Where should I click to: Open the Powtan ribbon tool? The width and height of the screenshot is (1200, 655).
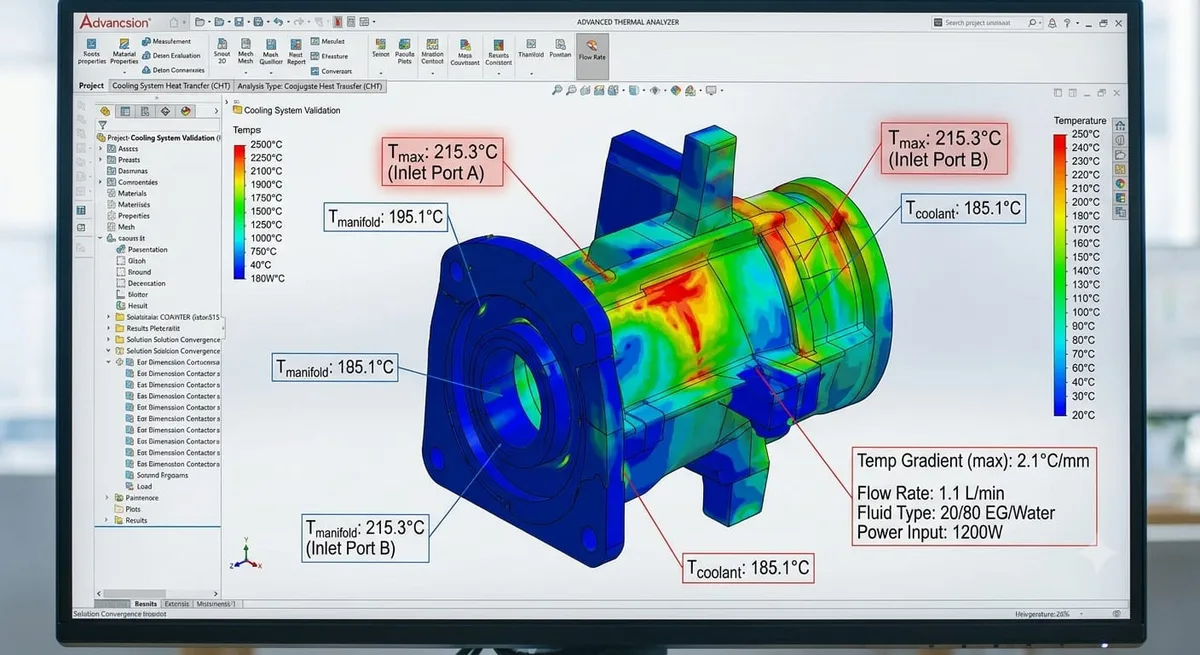[561, 48]
